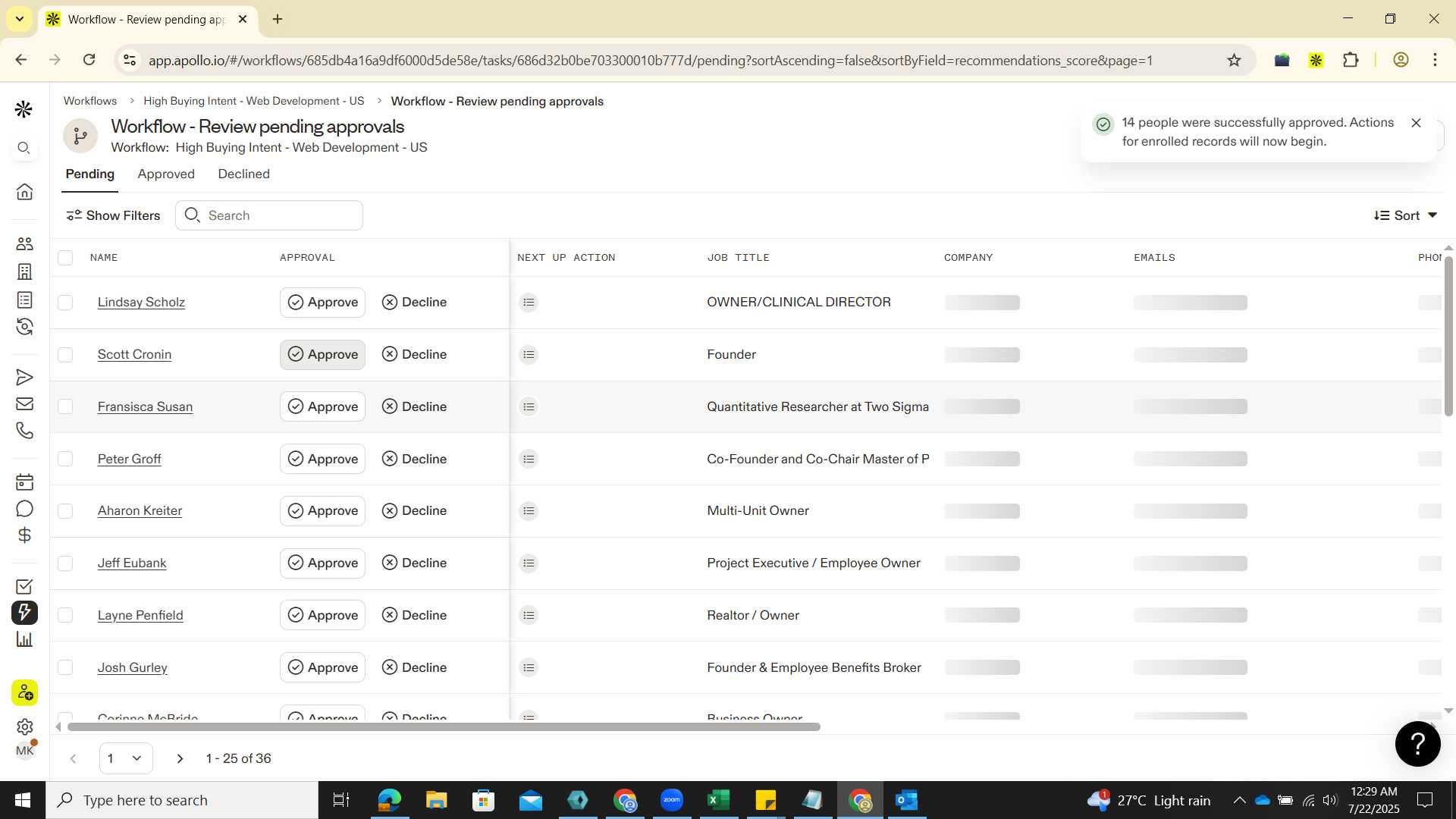Bookmark this page with the star icon

[1234, 60]
